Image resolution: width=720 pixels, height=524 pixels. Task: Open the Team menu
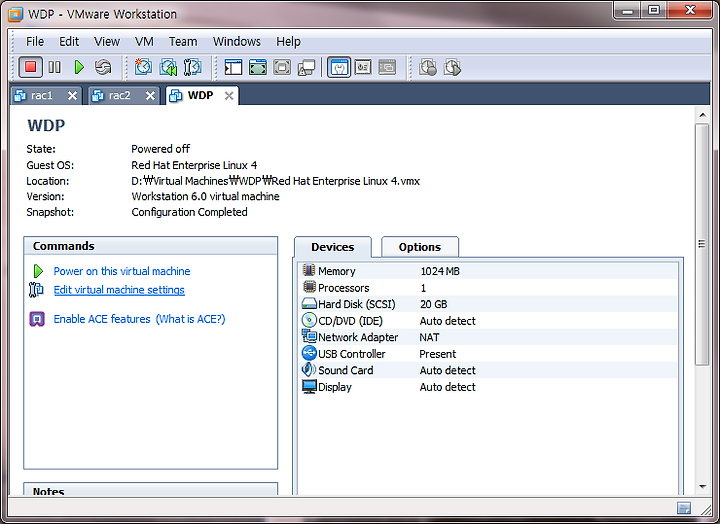tap(183, 42)
